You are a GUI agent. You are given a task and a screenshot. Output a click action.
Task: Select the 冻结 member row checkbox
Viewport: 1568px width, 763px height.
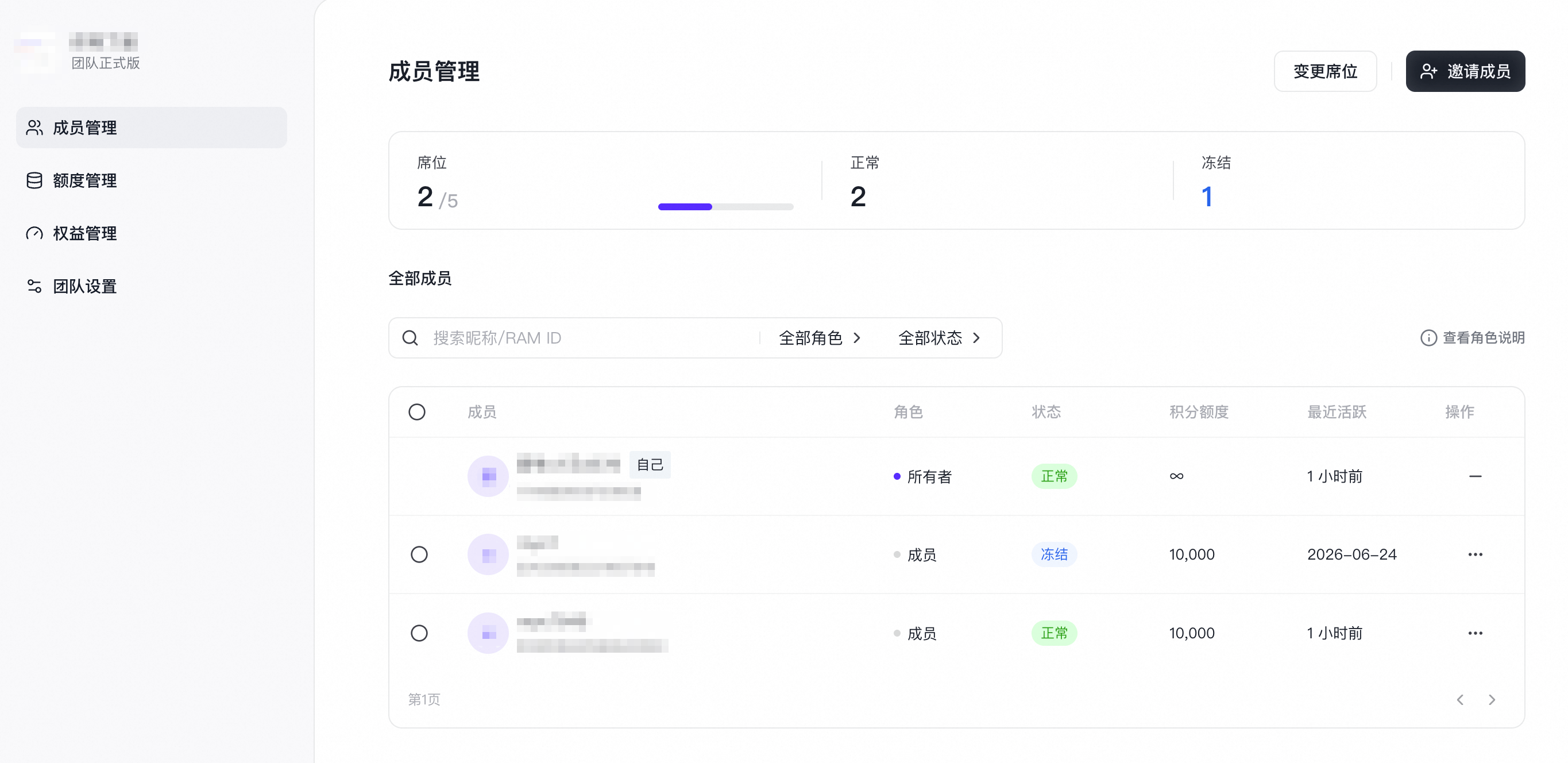tap(419, 555)
